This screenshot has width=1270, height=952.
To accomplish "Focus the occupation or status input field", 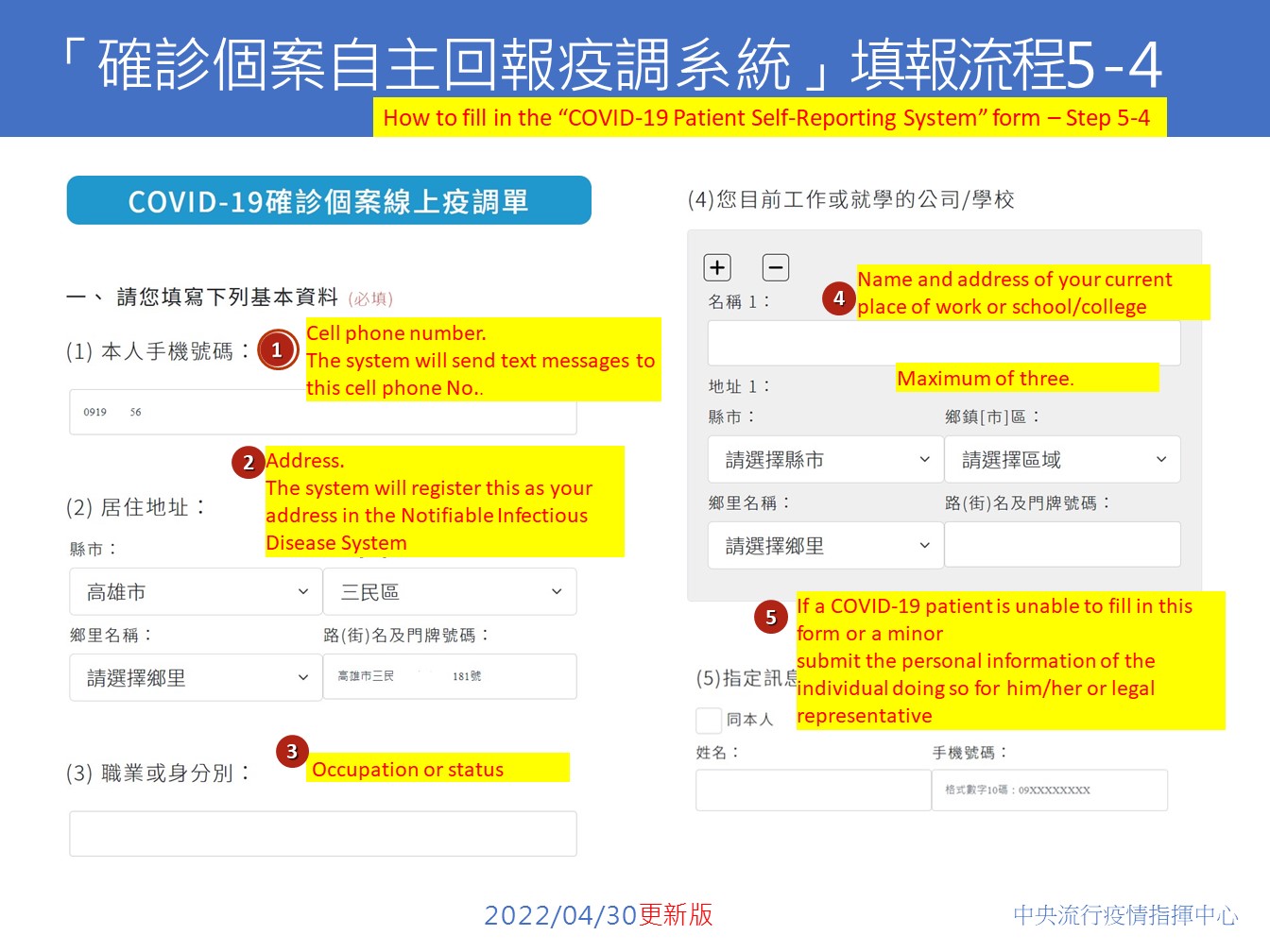I will 322,834.
